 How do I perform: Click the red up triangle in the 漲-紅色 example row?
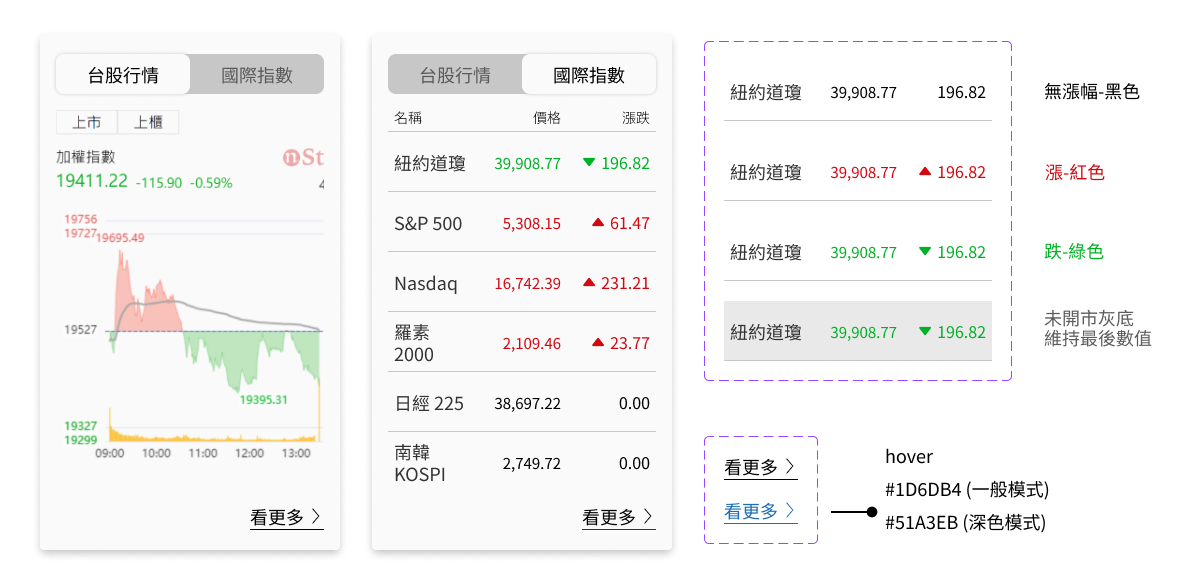tap(924, 172)
